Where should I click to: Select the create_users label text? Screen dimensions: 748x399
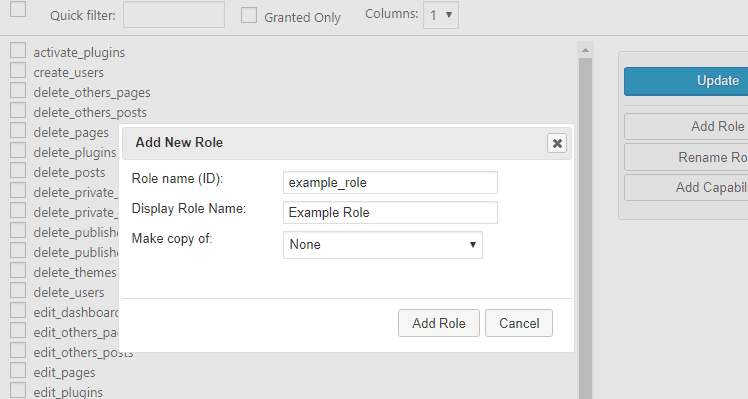point(68,73)
